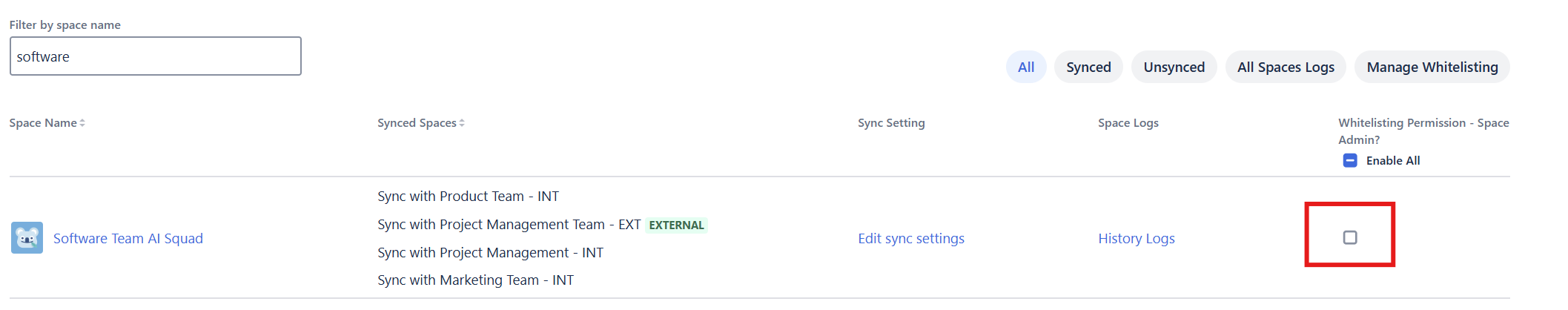Sort by Synced Spaces column arrows

[x=462, y=123]
